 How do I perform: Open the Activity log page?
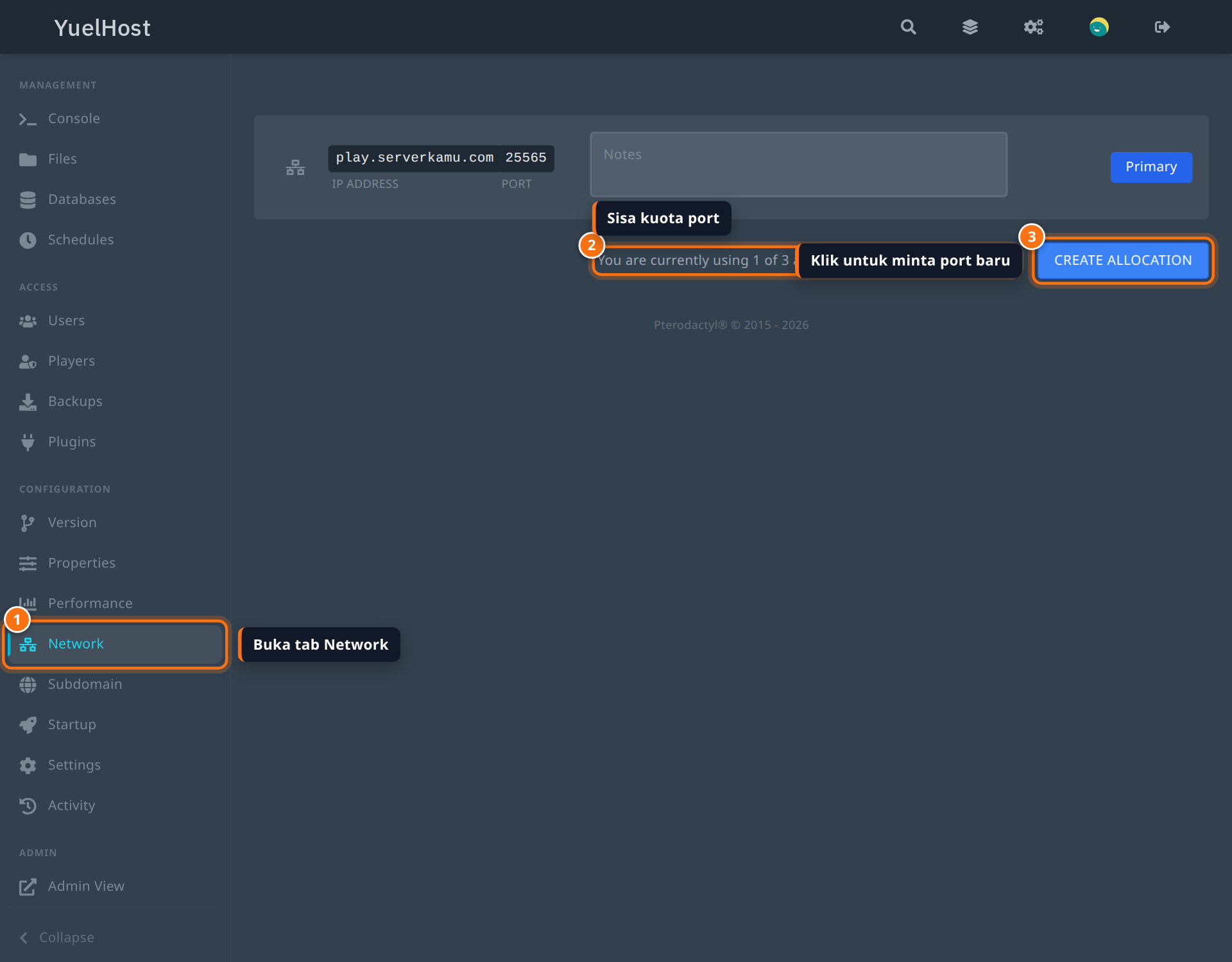click(116, 806)
